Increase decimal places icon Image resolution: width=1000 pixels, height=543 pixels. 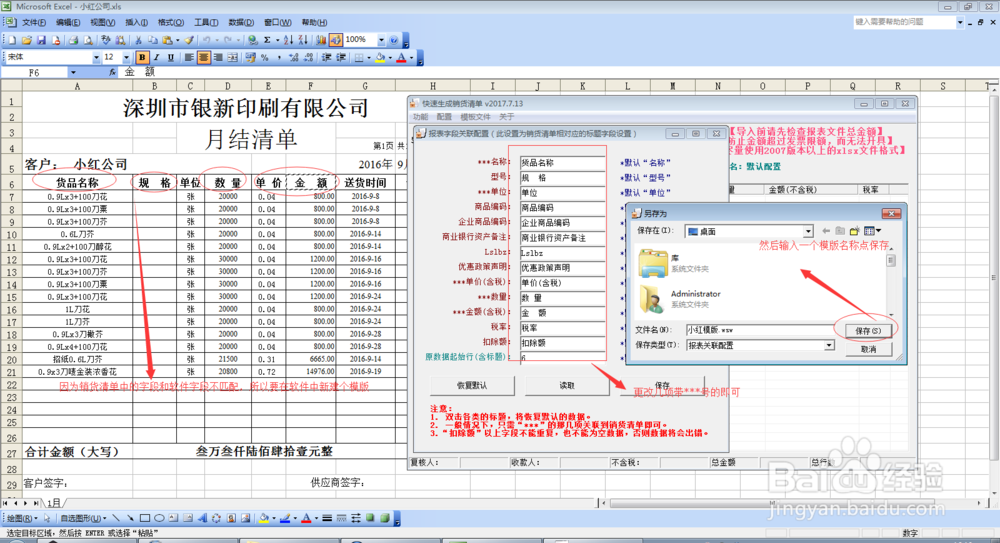[293, 57]
